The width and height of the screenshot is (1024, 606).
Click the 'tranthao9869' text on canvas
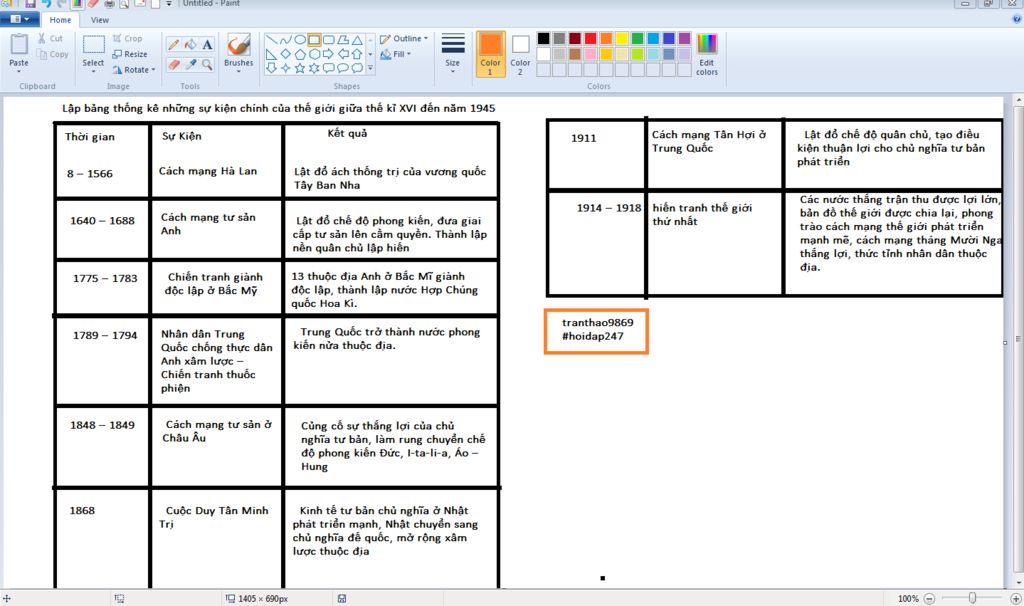[598, 323]
